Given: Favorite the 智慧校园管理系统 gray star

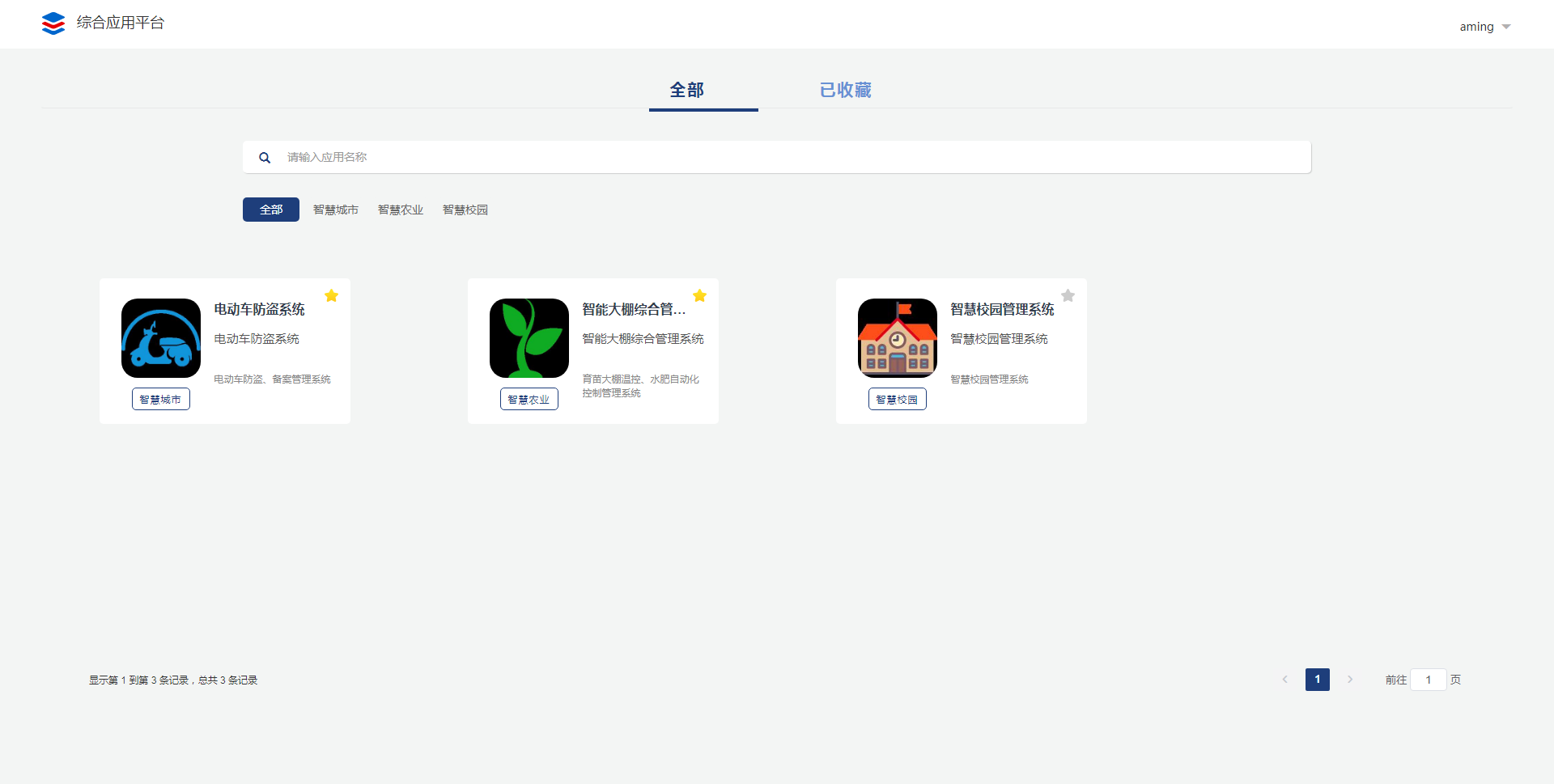Looking at the screenshot, I should [x=1068, y=295].
